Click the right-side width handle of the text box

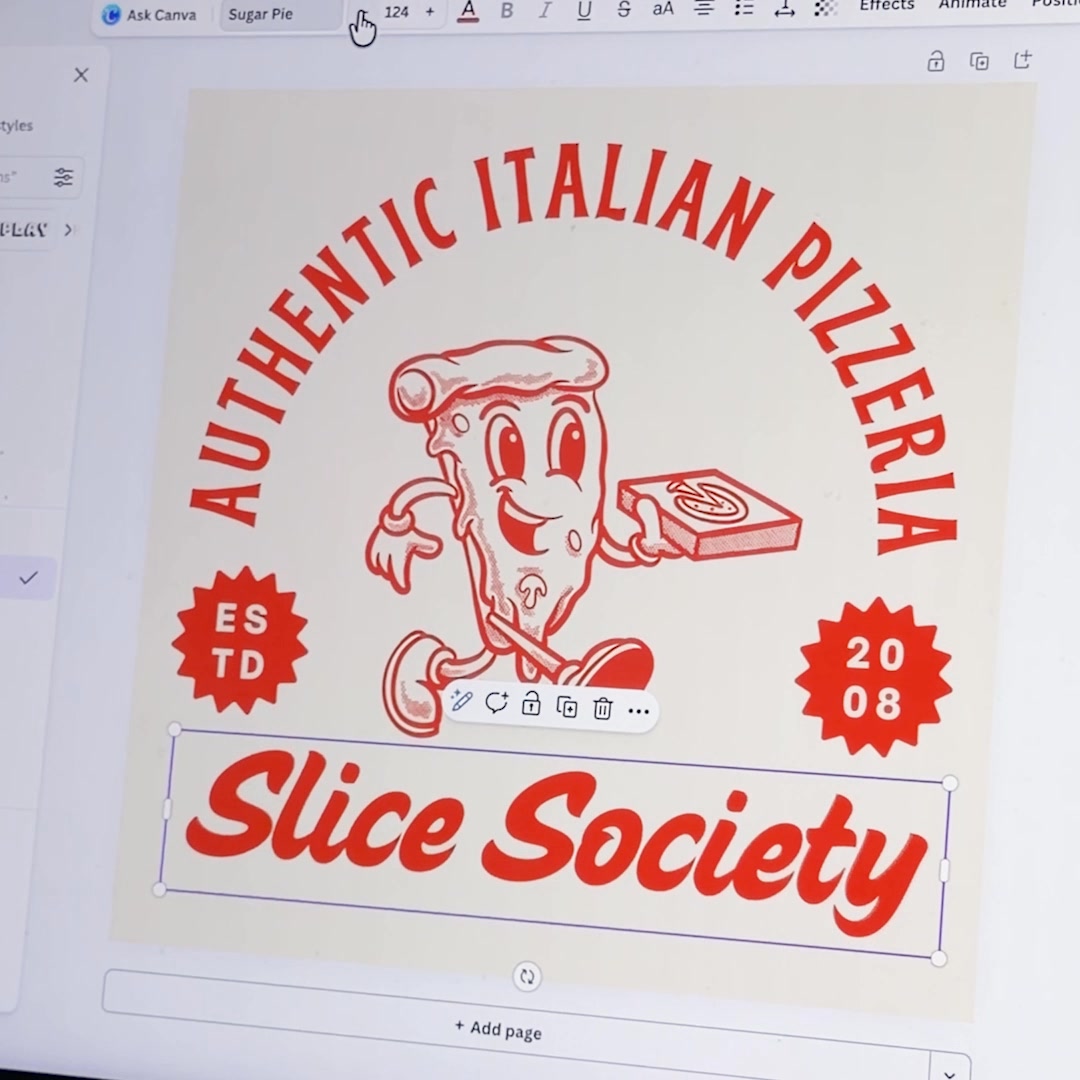[x=944, y=870]
